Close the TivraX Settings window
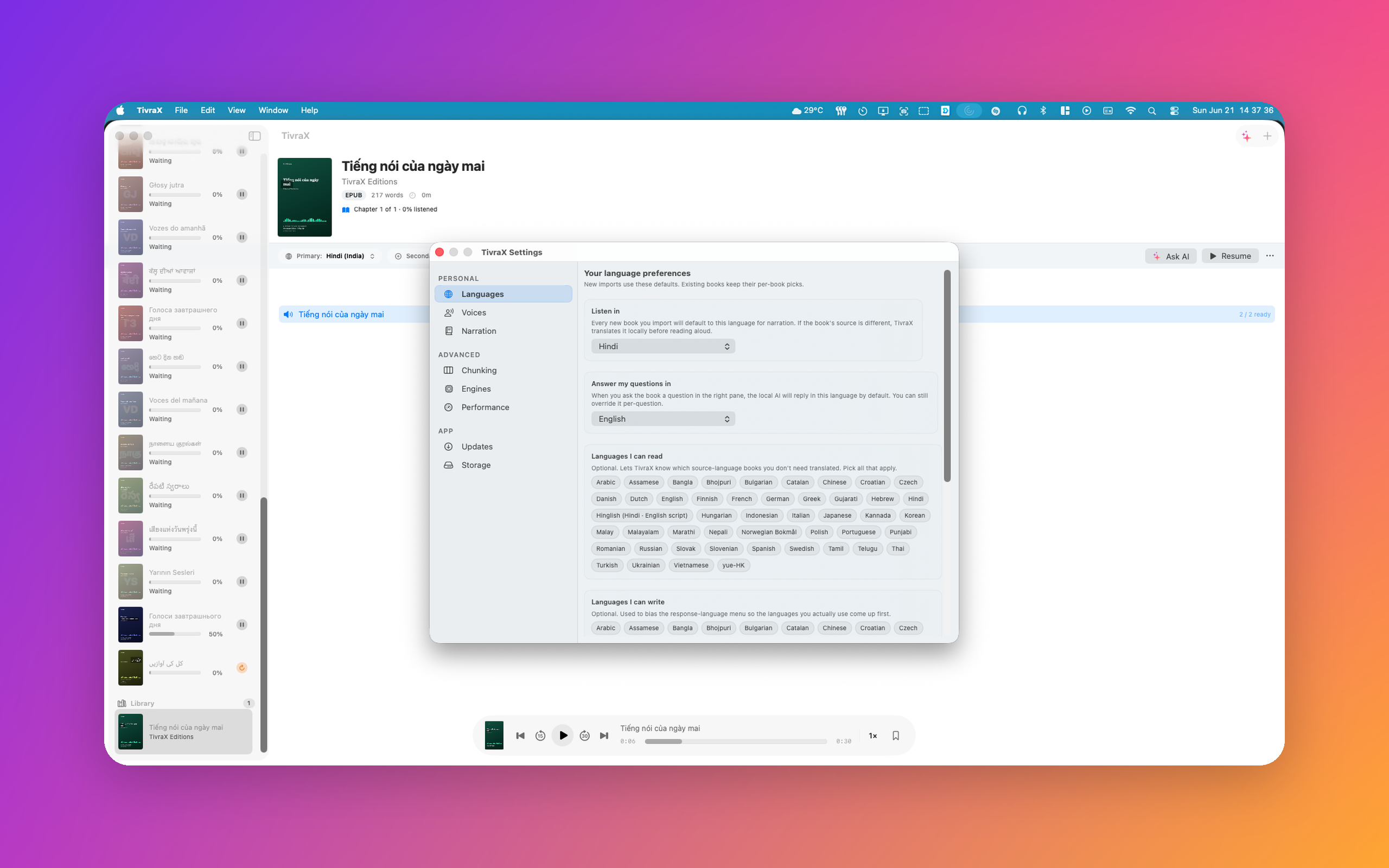 tap(439, 253)
